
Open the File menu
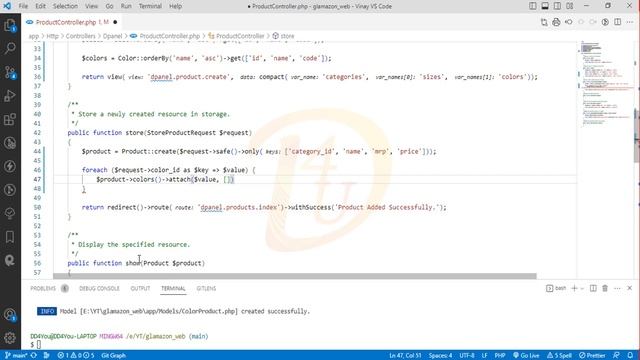[23, 6]
